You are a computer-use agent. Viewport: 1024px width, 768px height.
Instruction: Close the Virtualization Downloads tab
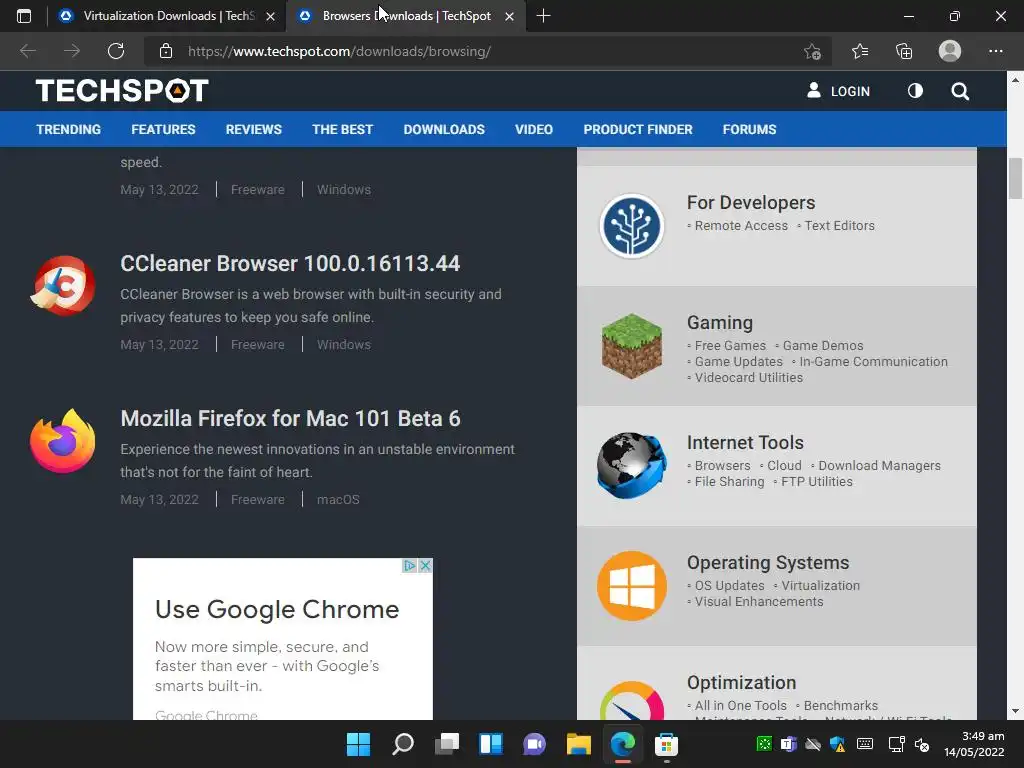point(270,16)
